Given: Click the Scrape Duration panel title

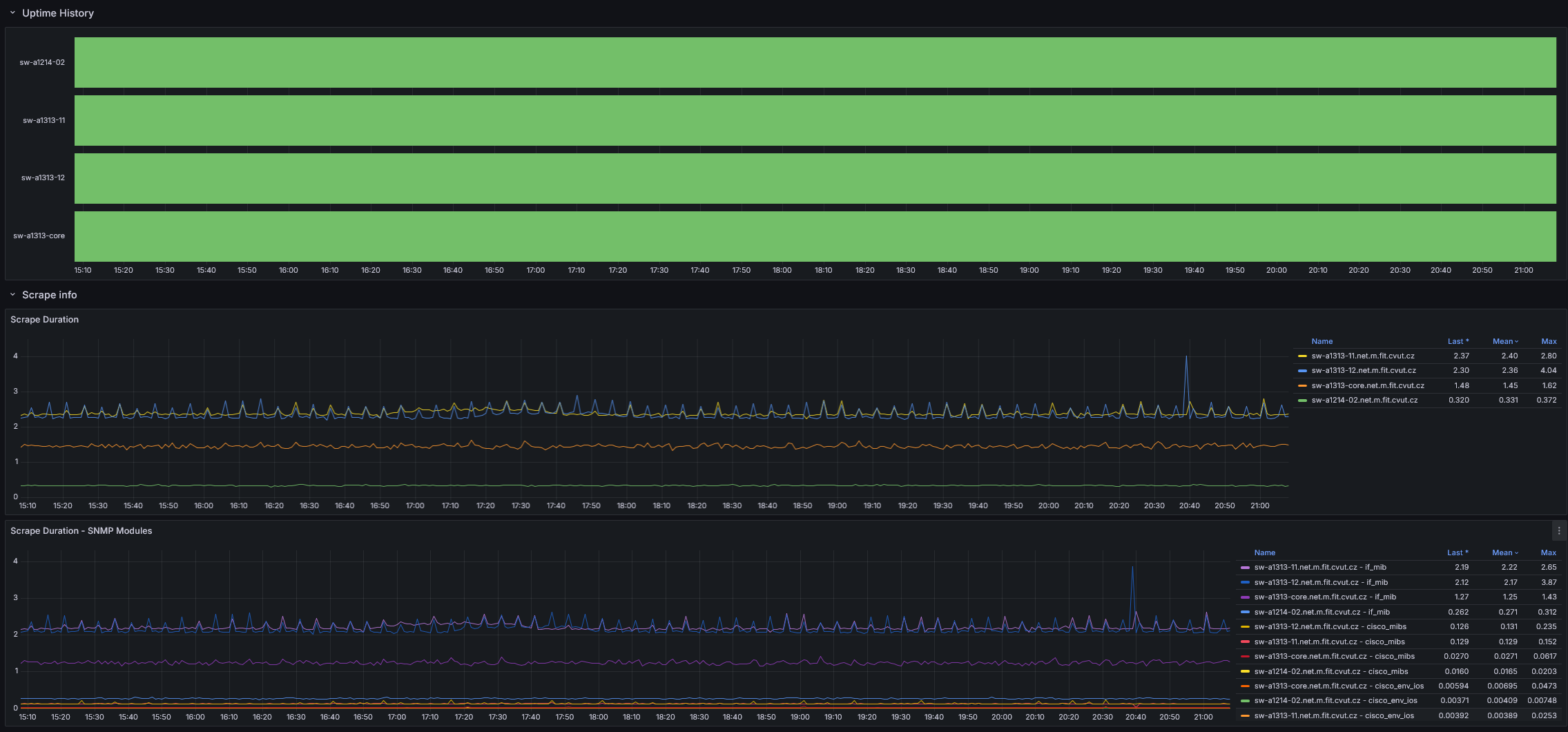Looking at the screenshot, I should pyautogui.click(x=44, y=320).
